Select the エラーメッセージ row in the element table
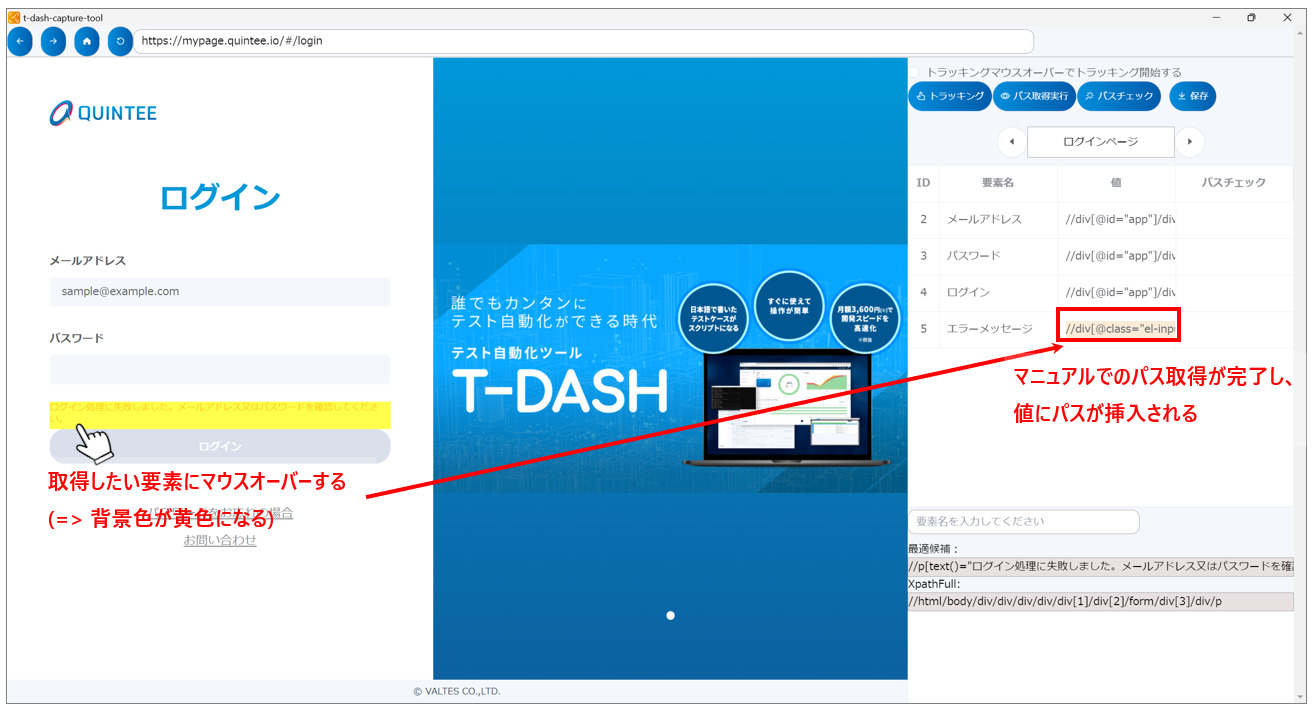This screenshot has height=710, width=1314. 989,328
